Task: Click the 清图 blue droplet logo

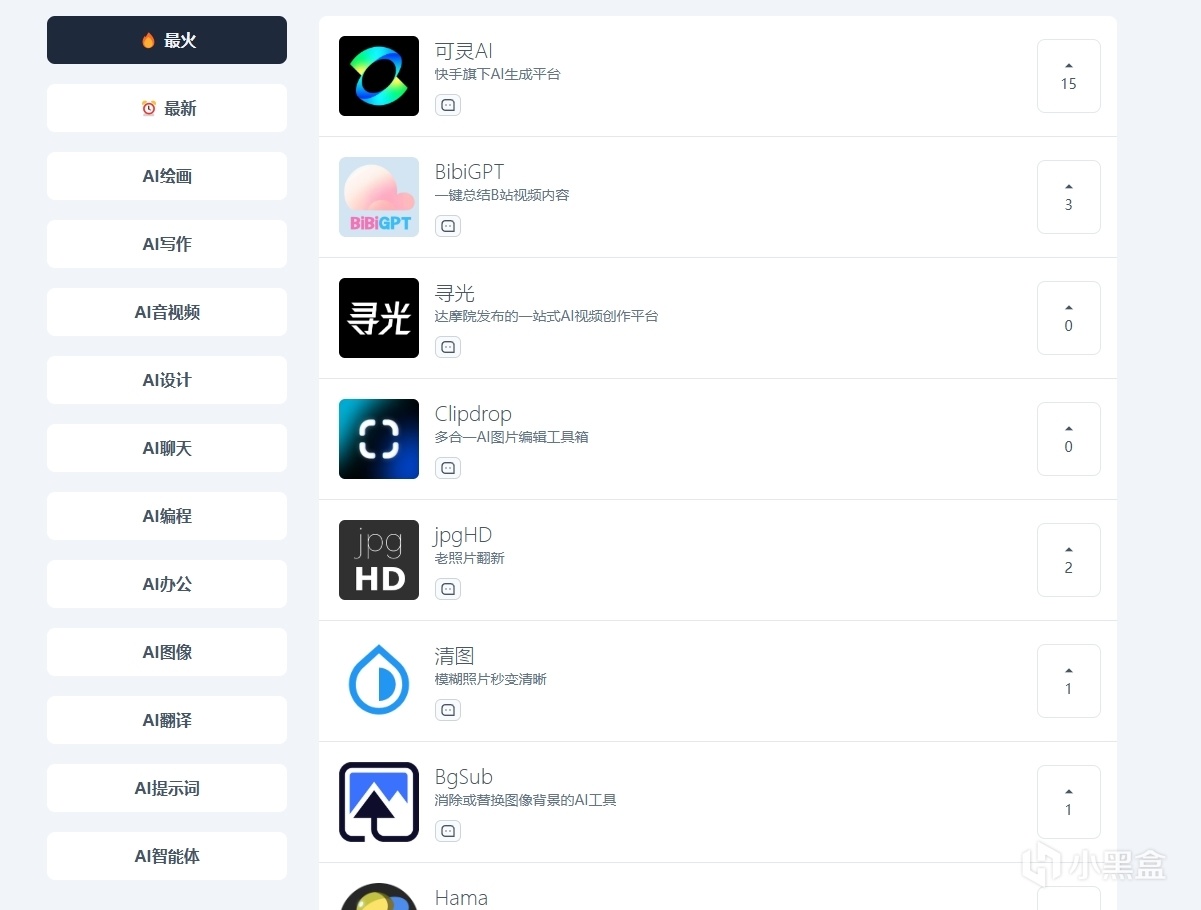Action: point(378,680)
